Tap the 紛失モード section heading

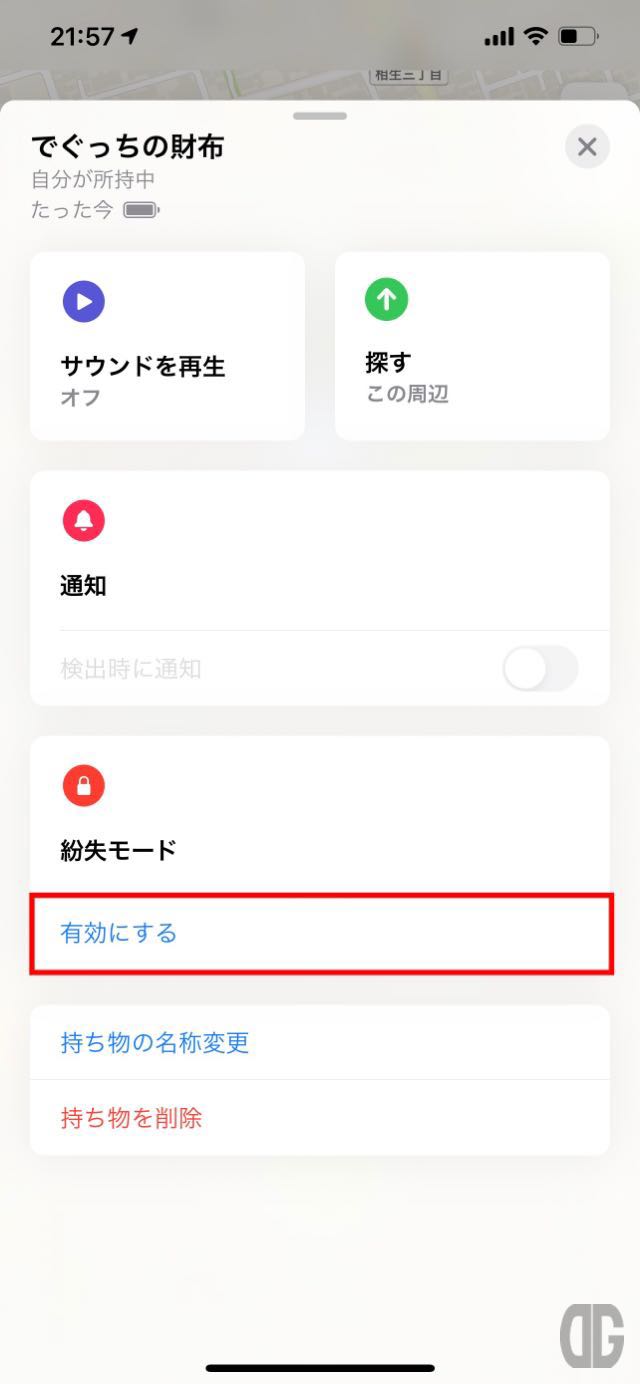click(x=119, y=851)
